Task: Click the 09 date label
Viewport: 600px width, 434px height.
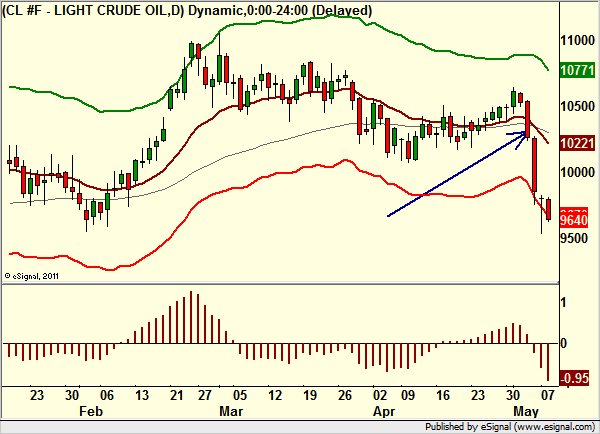Action: (x=408, y=395)
